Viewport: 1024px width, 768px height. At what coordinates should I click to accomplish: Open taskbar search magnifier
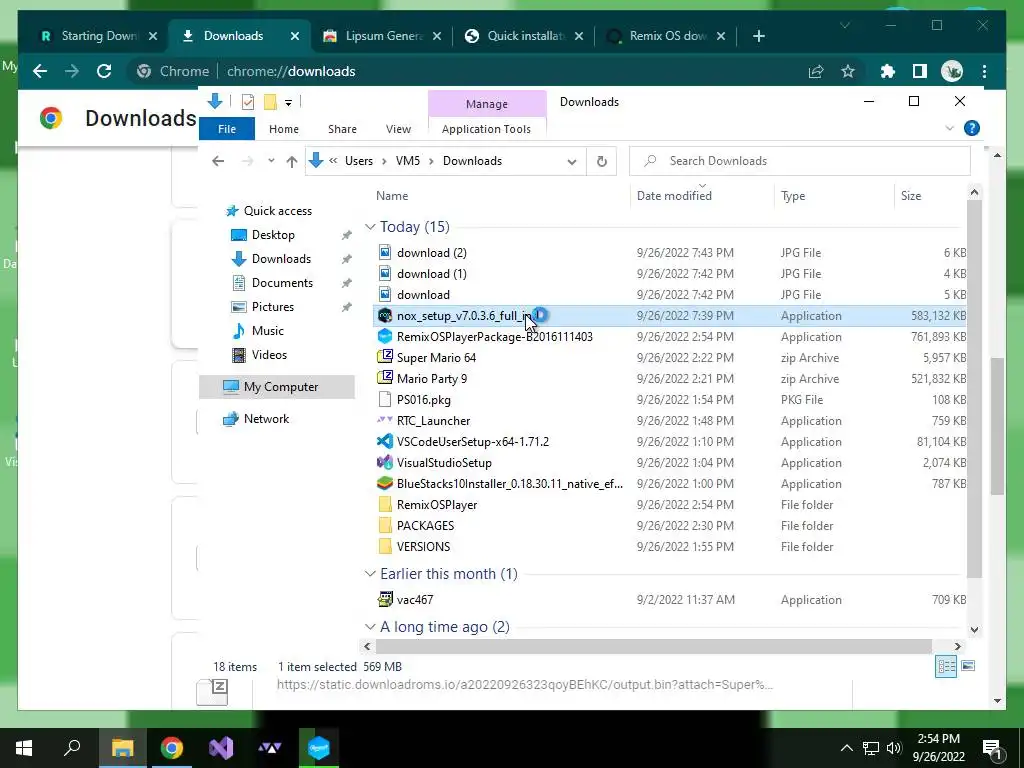pos(73,748)
